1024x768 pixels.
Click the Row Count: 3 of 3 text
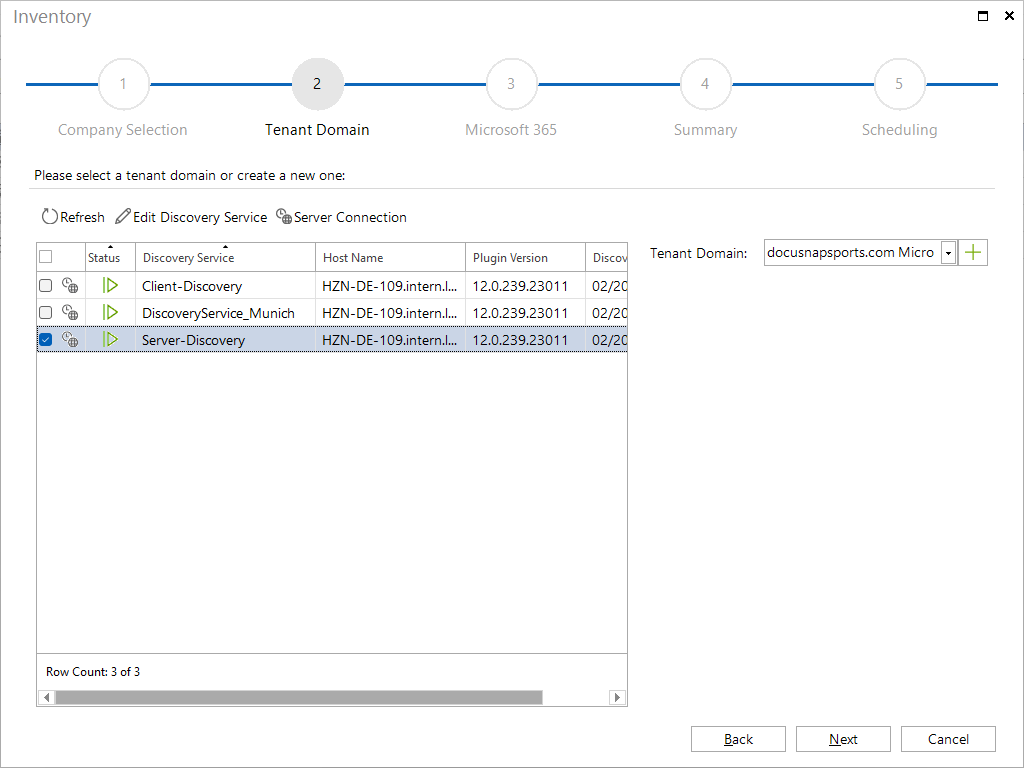pos(93,671)
